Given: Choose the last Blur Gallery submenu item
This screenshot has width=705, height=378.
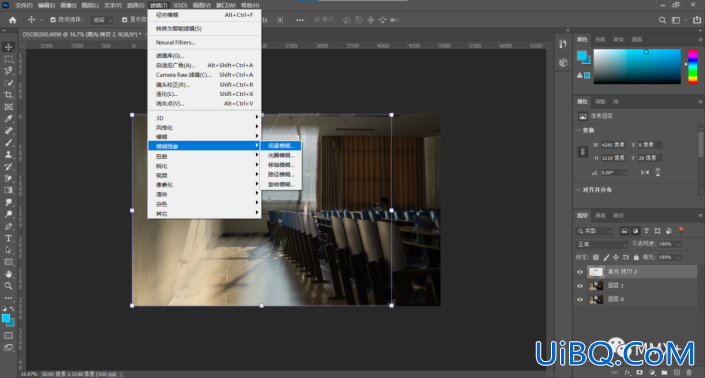Looking at the screenshot, I should click(281, 184).
